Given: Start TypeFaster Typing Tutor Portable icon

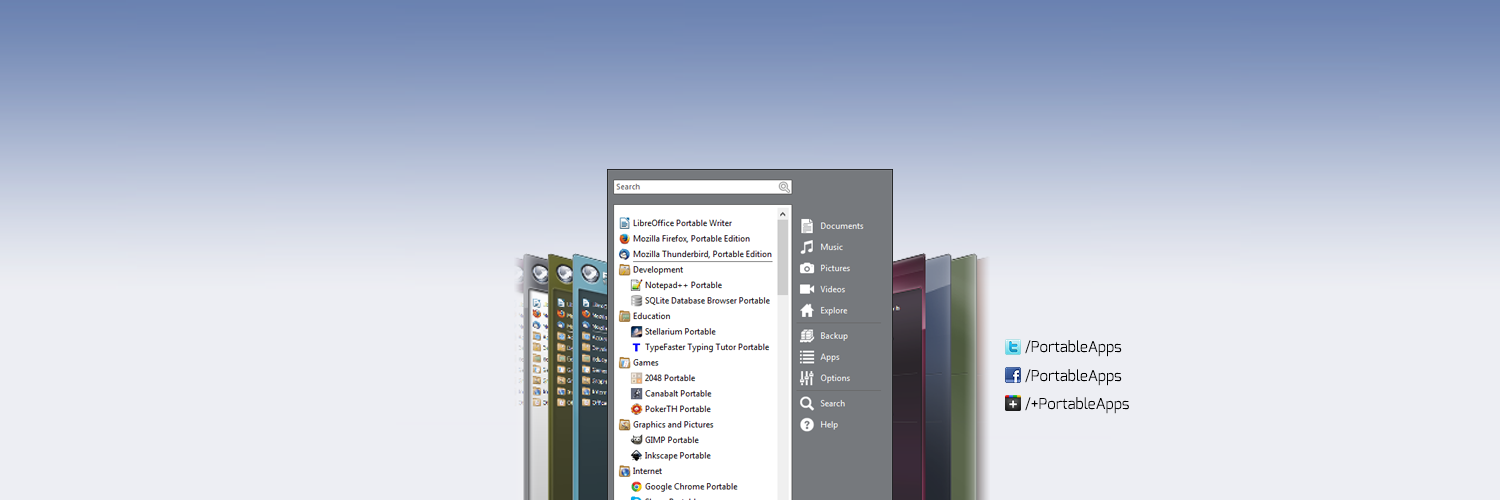Looking at the screenshot, I should click(636, 347).
